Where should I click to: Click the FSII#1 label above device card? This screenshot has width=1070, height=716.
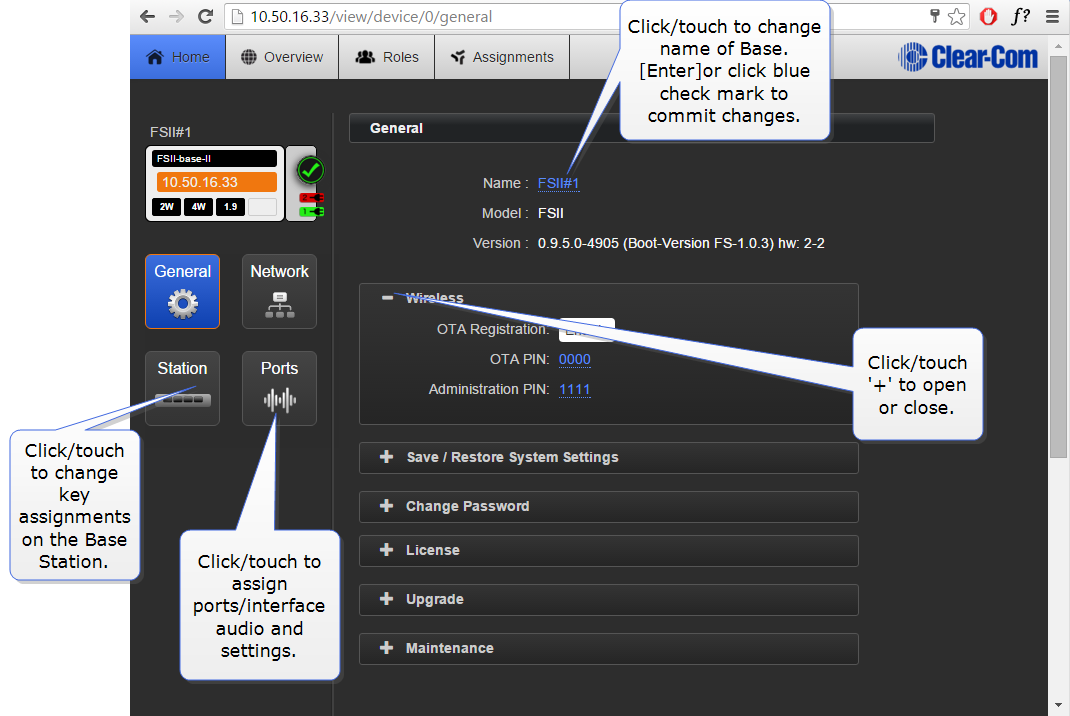click(171, 132)
